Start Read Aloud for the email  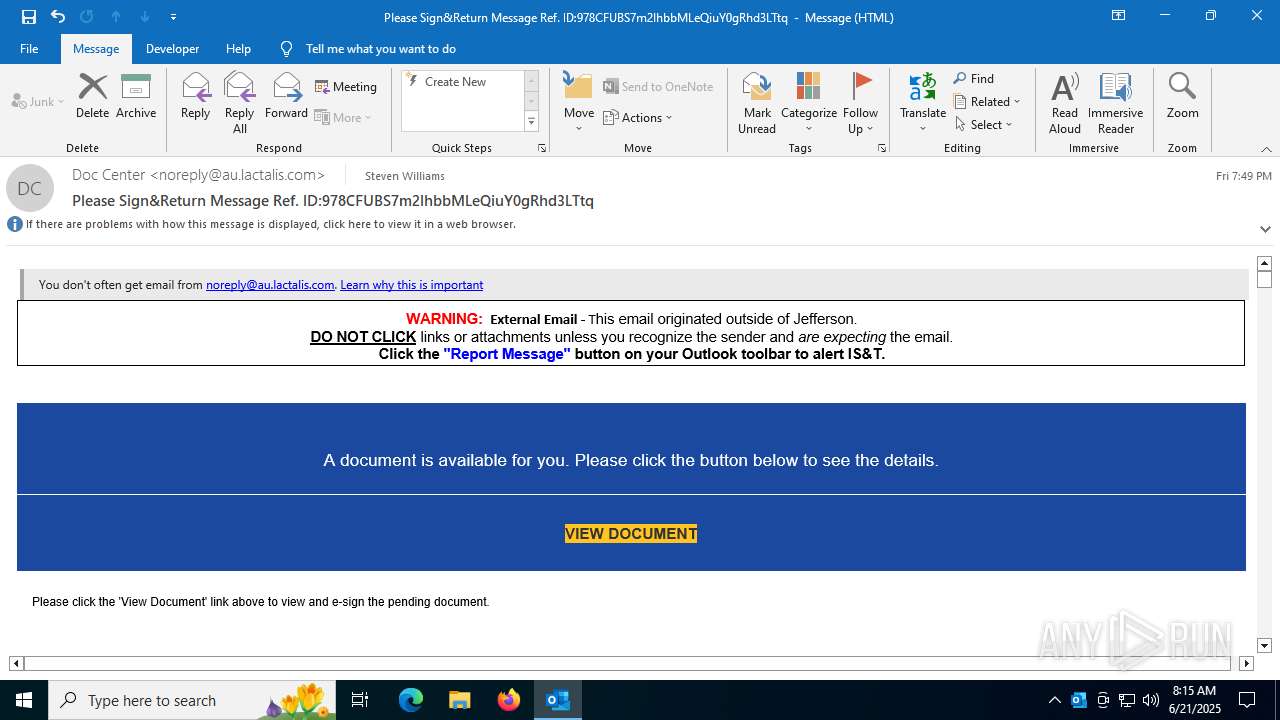(1065, 103)
